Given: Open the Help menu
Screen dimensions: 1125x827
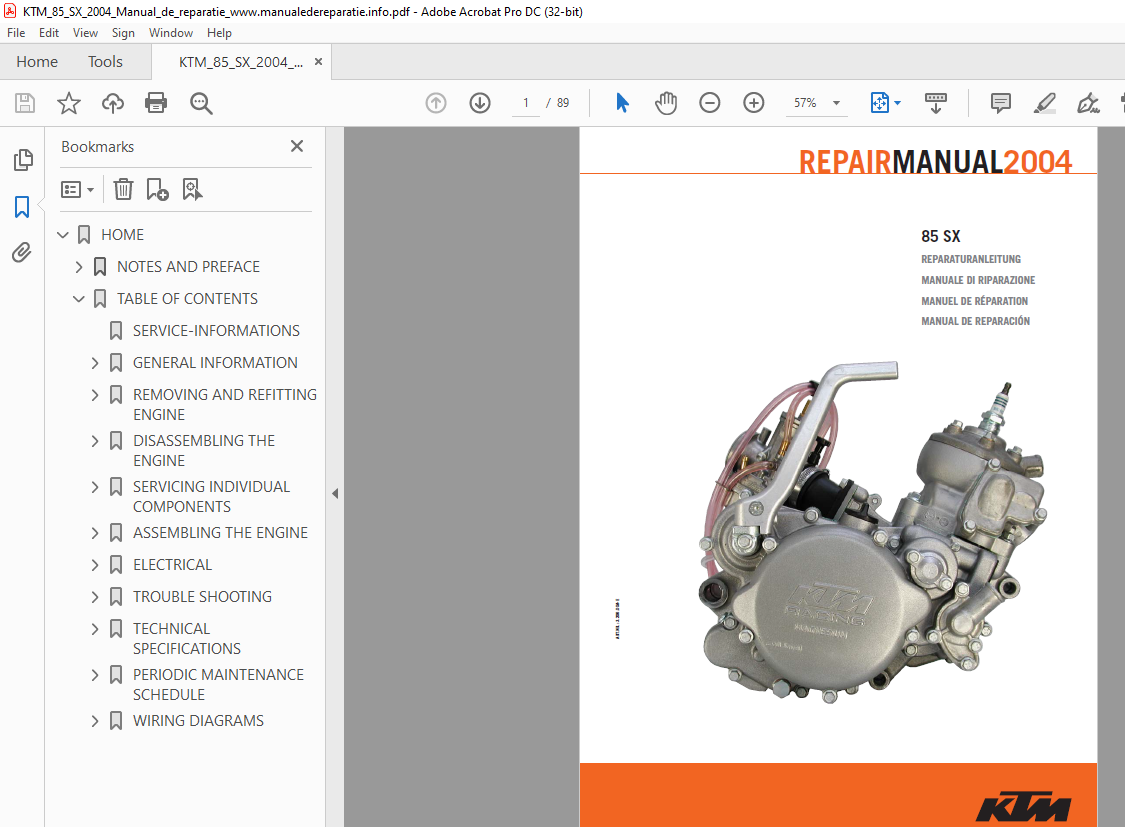Looking at the screenshot, I should tap(220, 33).
